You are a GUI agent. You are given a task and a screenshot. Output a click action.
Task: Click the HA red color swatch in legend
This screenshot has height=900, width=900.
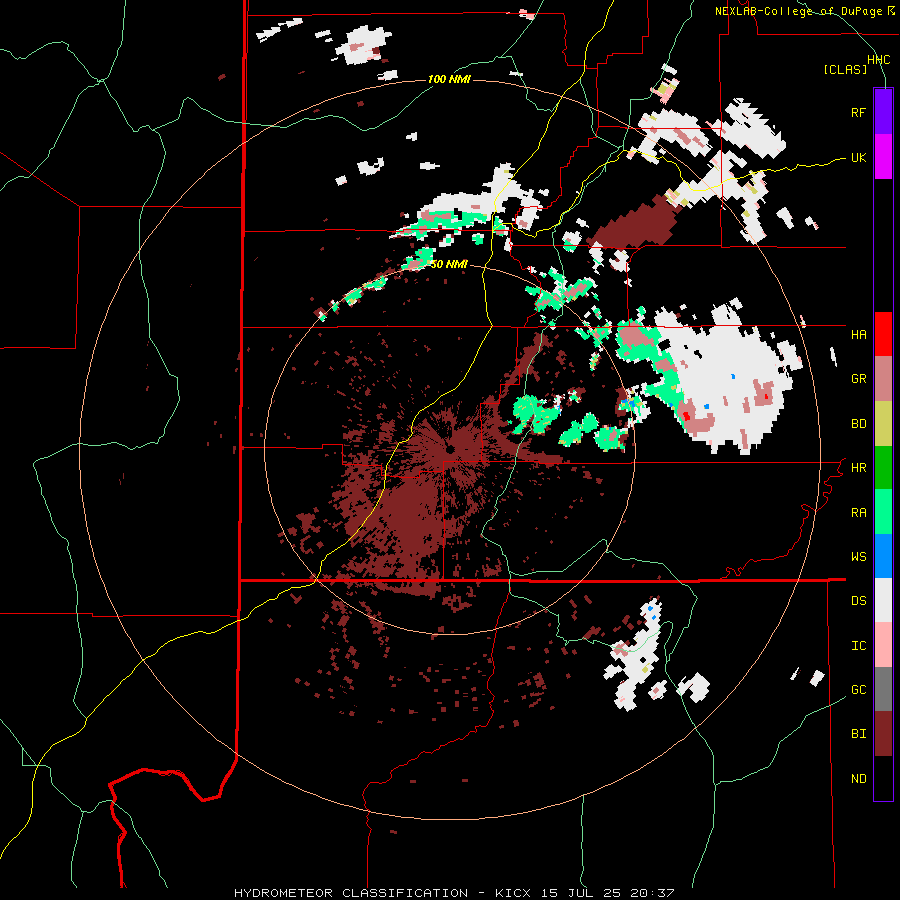click(x=883, y=334)
